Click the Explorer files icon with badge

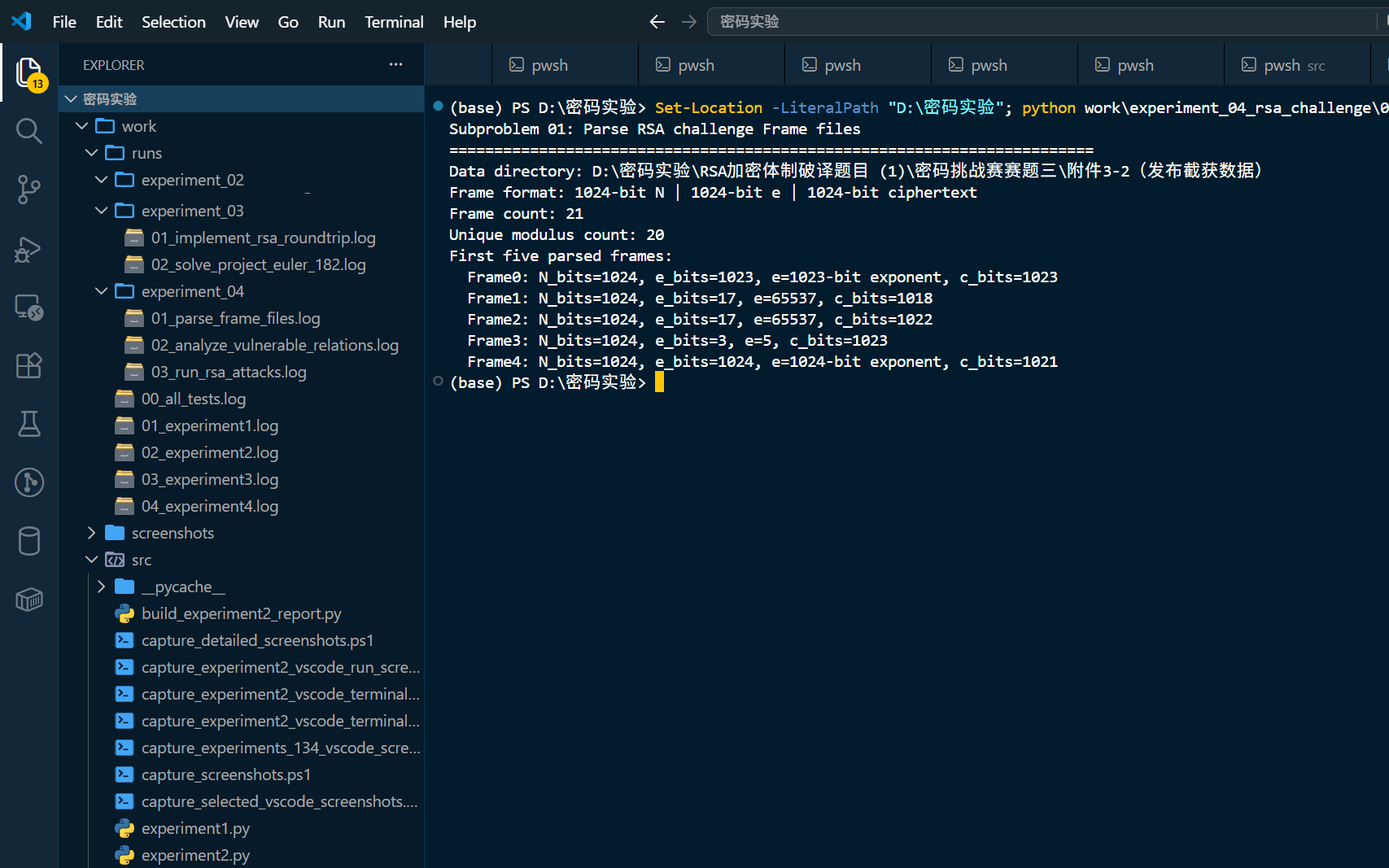pos(29,73)
